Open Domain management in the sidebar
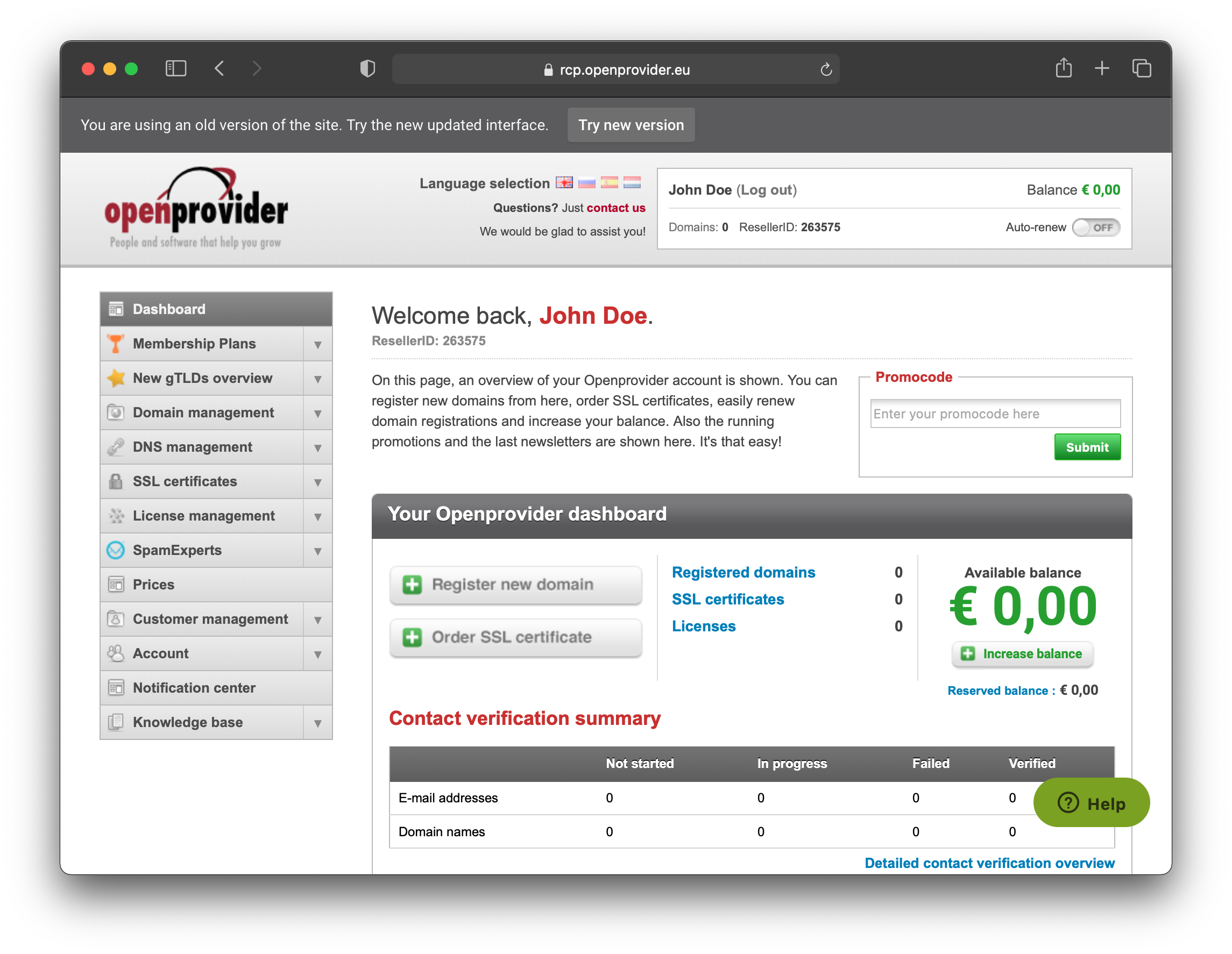Screen dimensions: 1232x954 point(202,412)
